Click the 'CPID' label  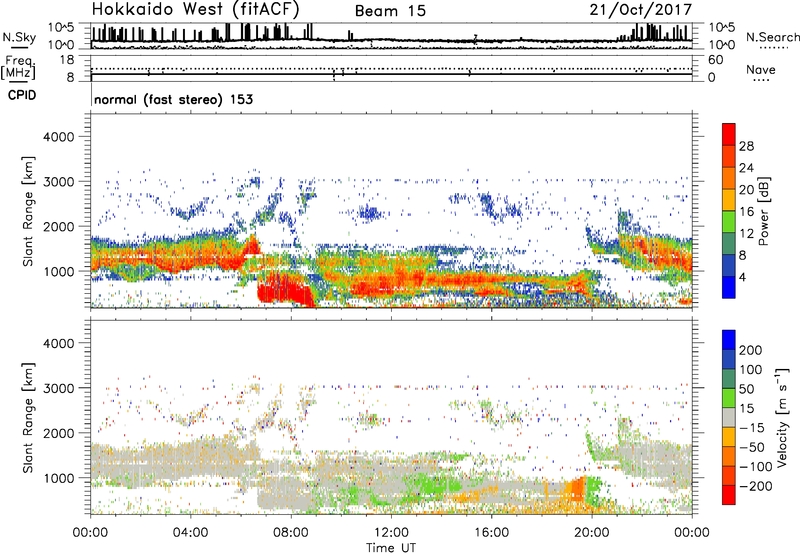coord(22,95)
